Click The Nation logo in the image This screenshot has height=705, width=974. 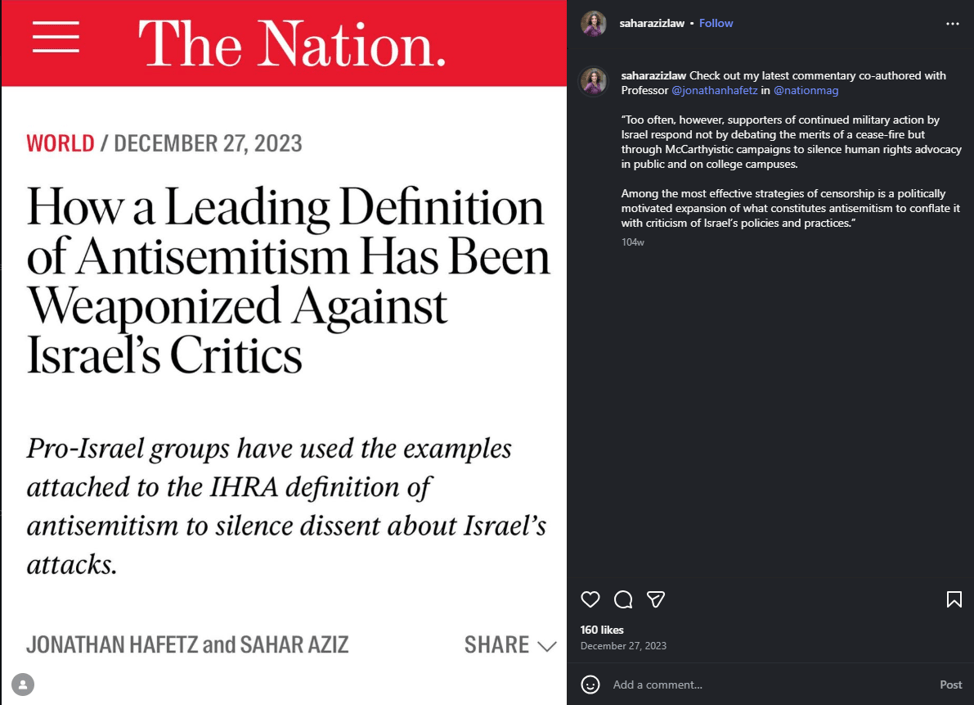[291, 42]
